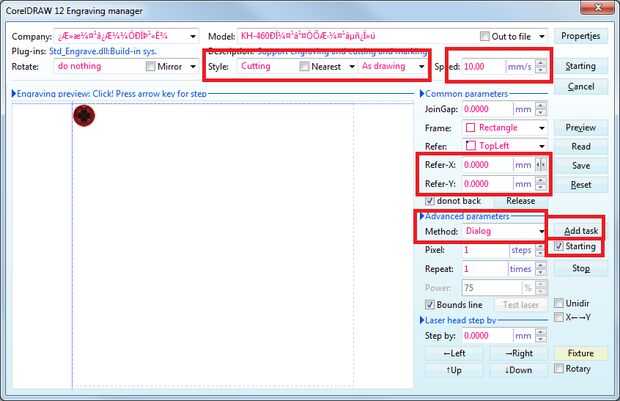Screen dimensions: 620x401
Task: Enable the Unidir checkbox
Action: point(558,303)
